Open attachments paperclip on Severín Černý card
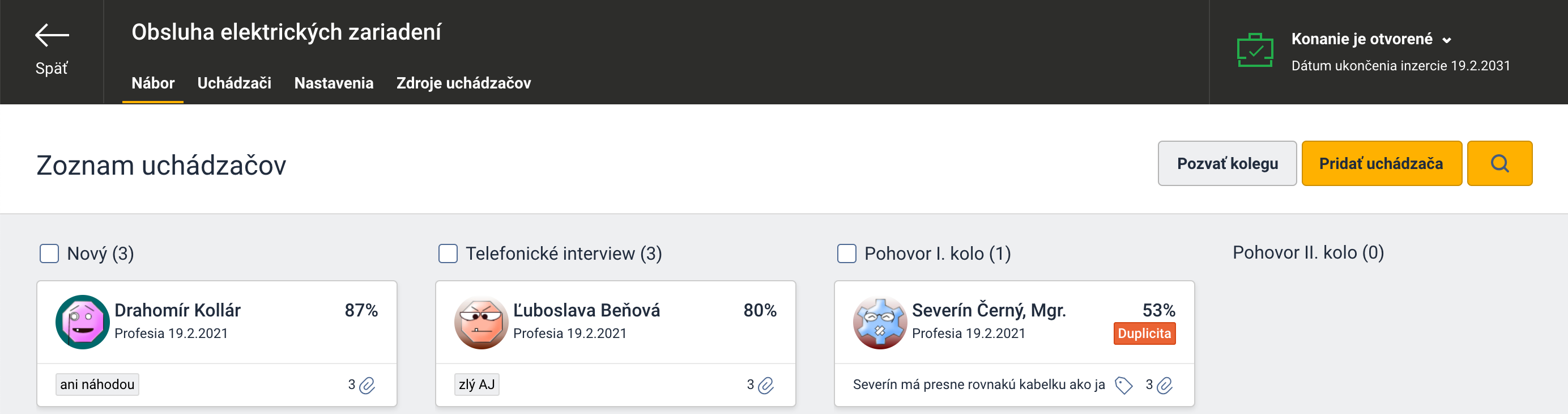 coord(1165,385)
